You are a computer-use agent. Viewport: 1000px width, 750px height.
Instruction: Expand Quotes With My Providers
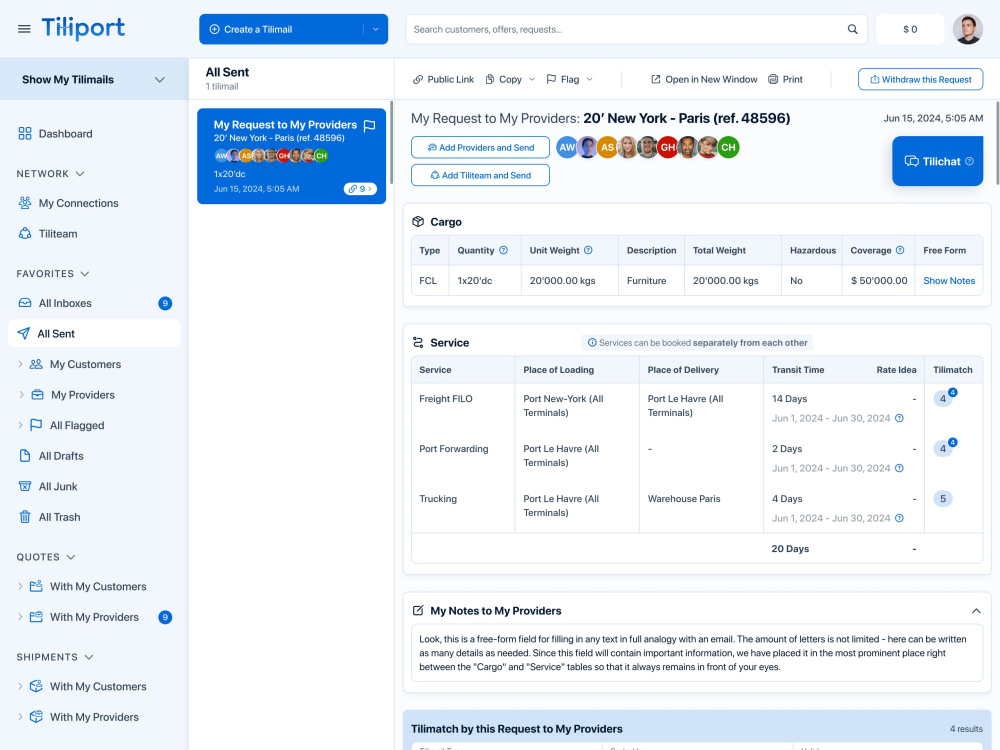(20, 617)
